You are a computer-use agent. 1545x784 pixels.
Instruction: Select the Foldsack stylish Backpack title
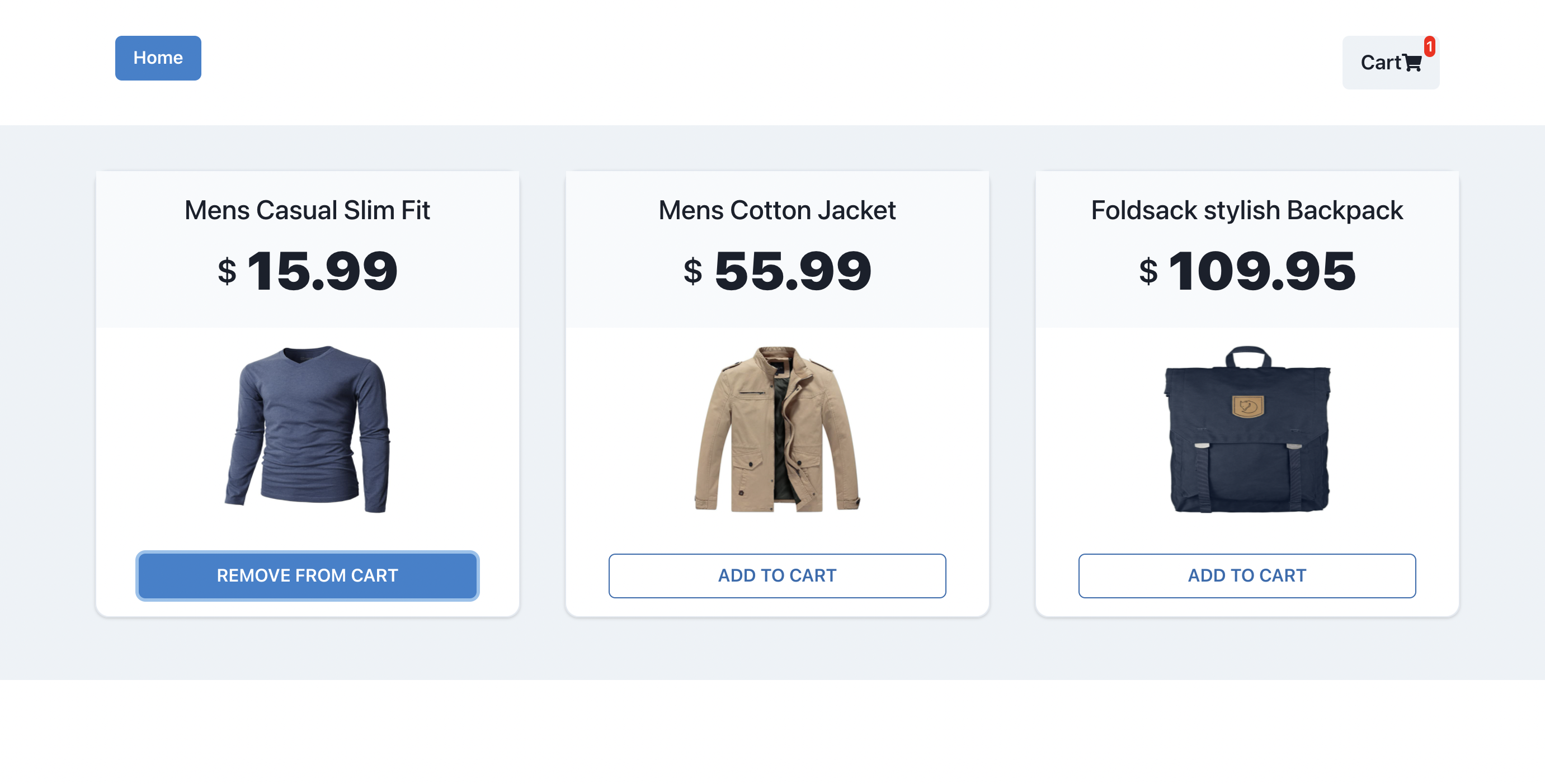point(1247,210)
